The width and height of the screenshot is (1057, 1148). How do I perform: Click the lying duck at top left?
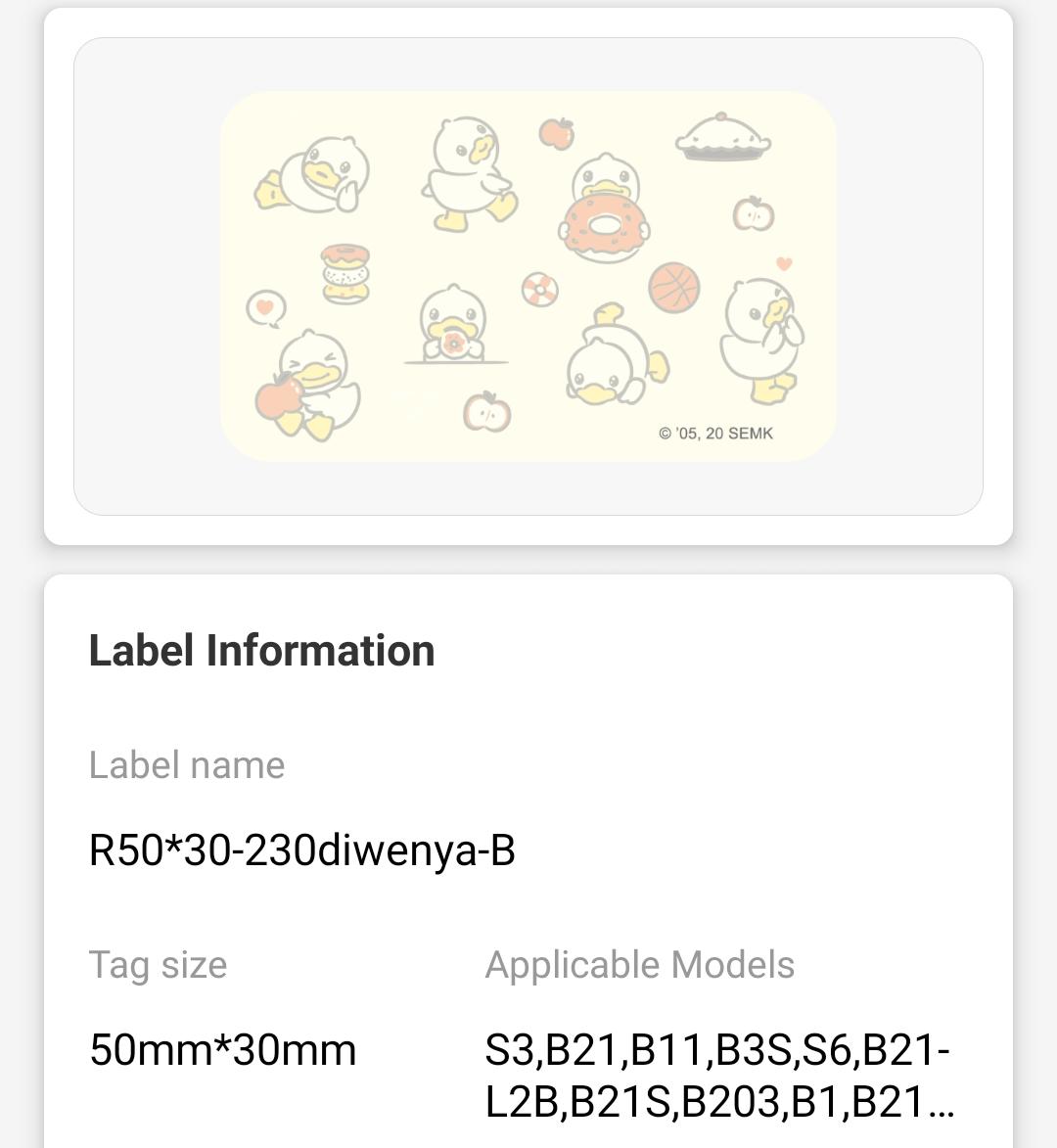pyautogui.click(x=315, y=176)
